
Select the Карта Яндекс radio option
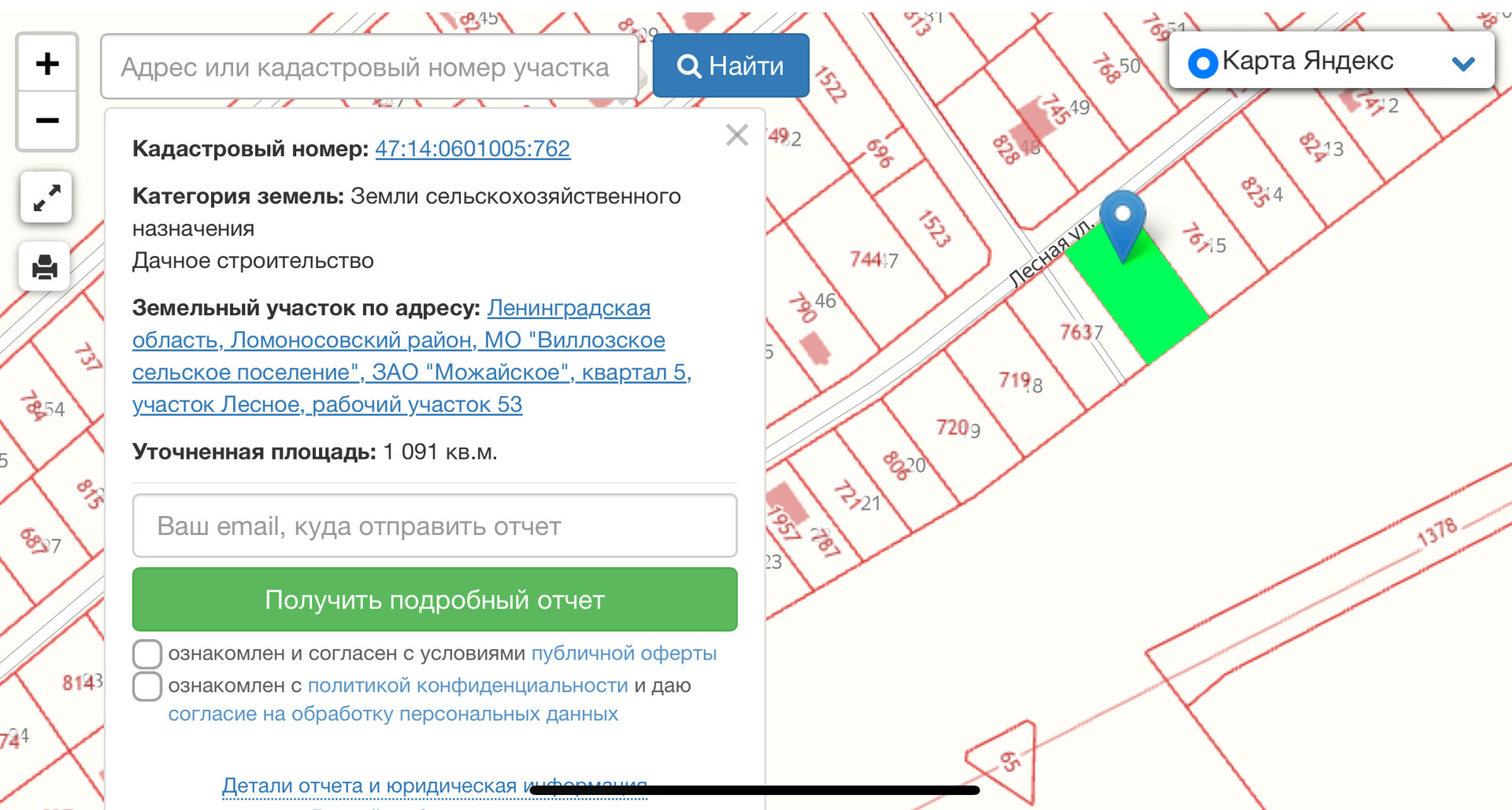coord(1203,63)
